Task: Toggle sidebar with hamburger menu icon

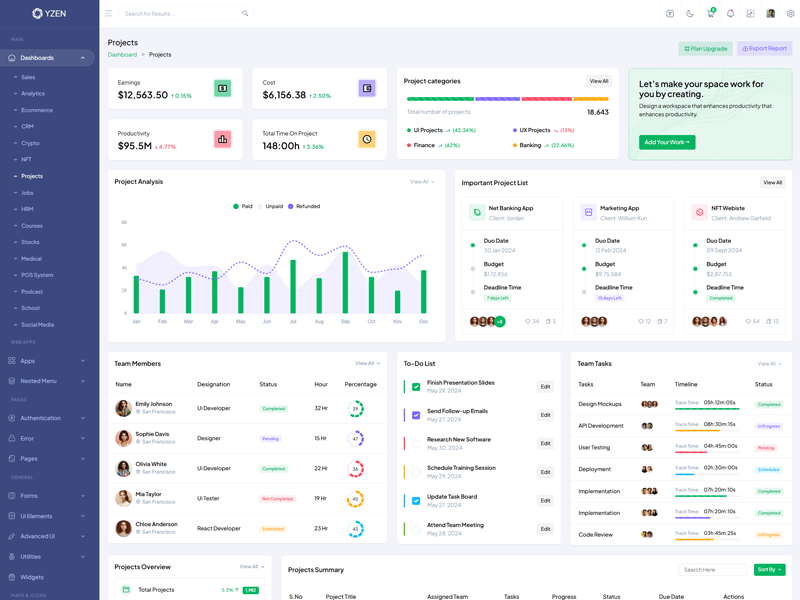Action: pyautogui.click(x=109, y=14)
